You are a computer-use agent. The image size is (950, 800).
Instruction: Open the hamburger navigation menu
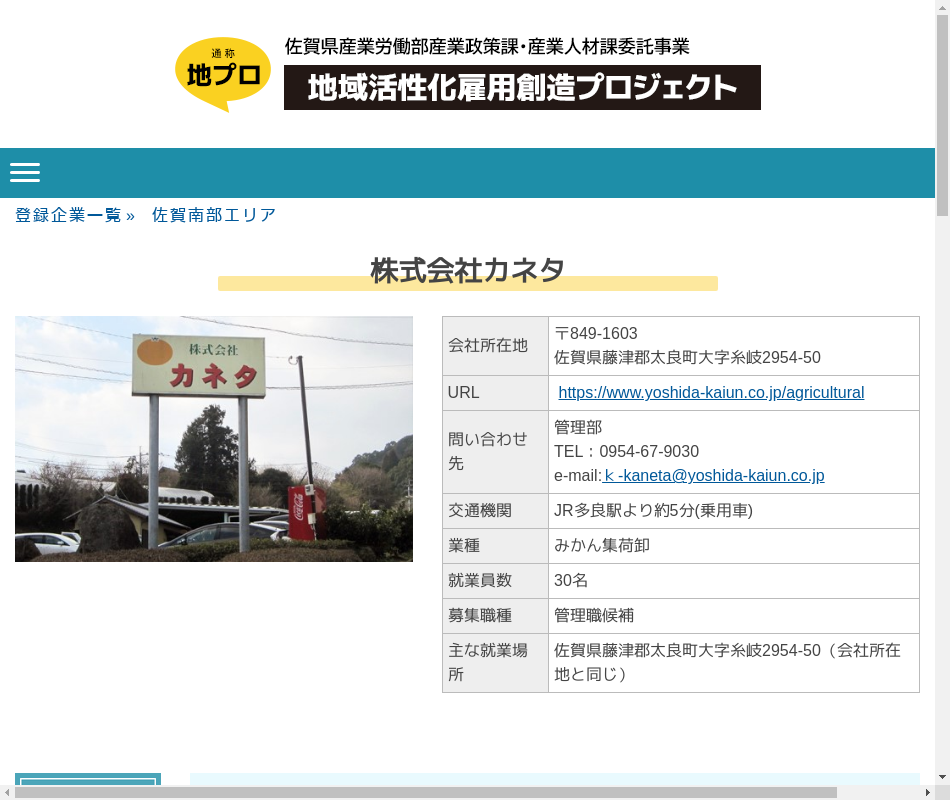pos(25,173)
